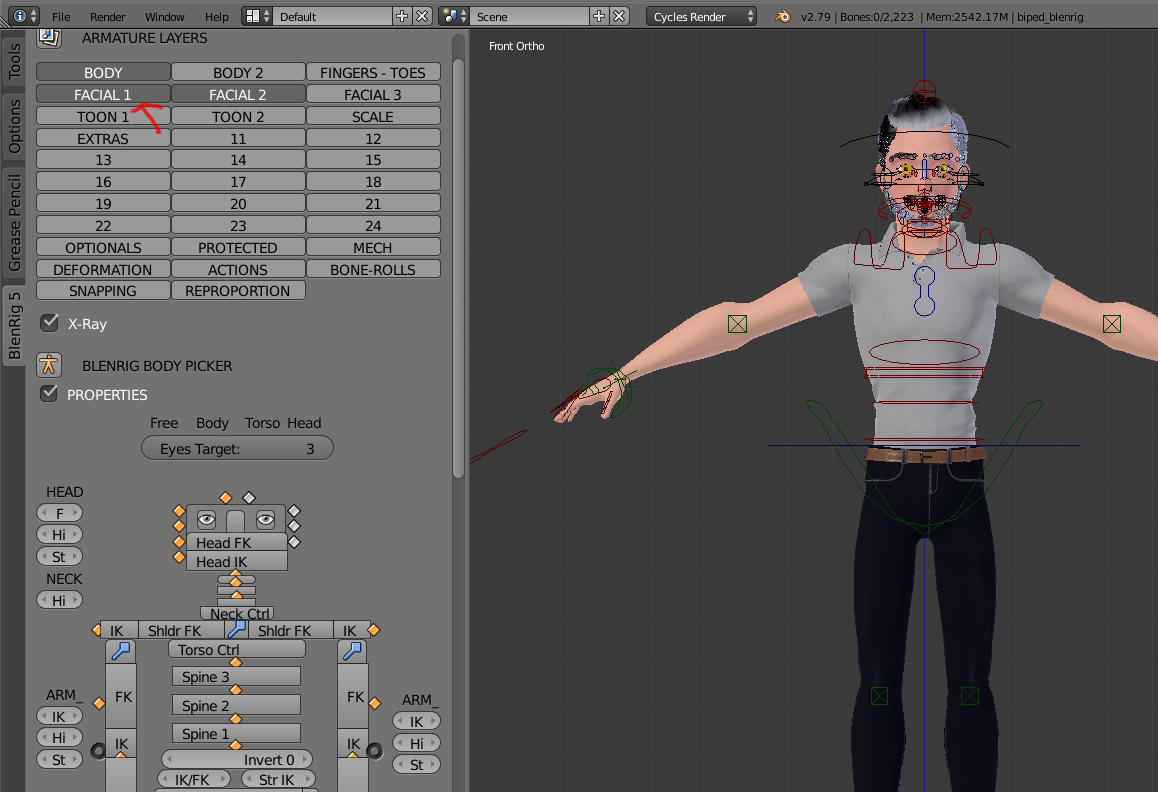Click the orange diamond right of right IK

pyautogui.click(x=374, y=629)
